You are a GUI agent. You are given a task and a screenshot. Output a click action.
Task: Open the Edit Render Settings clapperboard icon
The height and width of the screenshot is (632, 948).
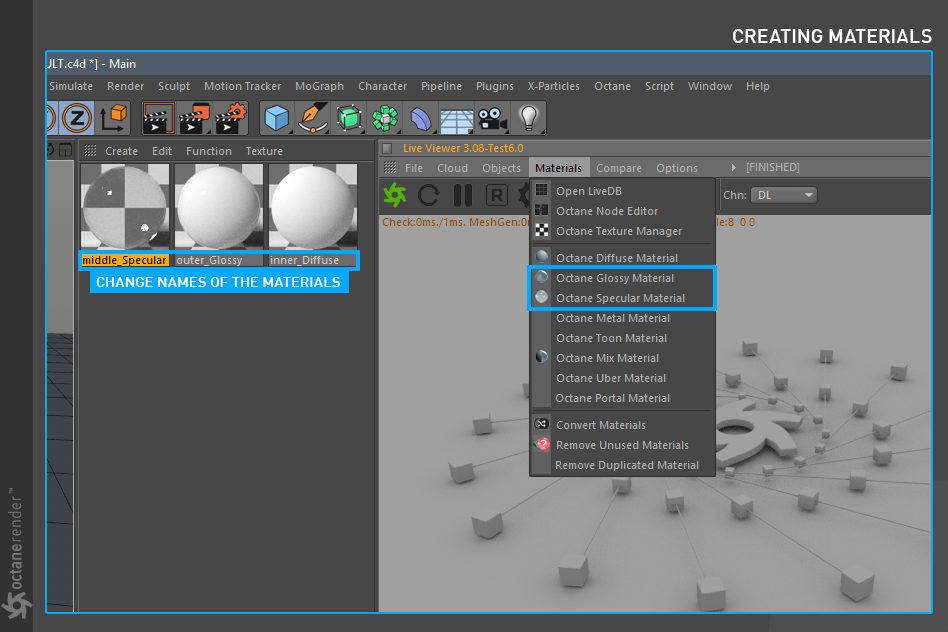click(230, 119)
